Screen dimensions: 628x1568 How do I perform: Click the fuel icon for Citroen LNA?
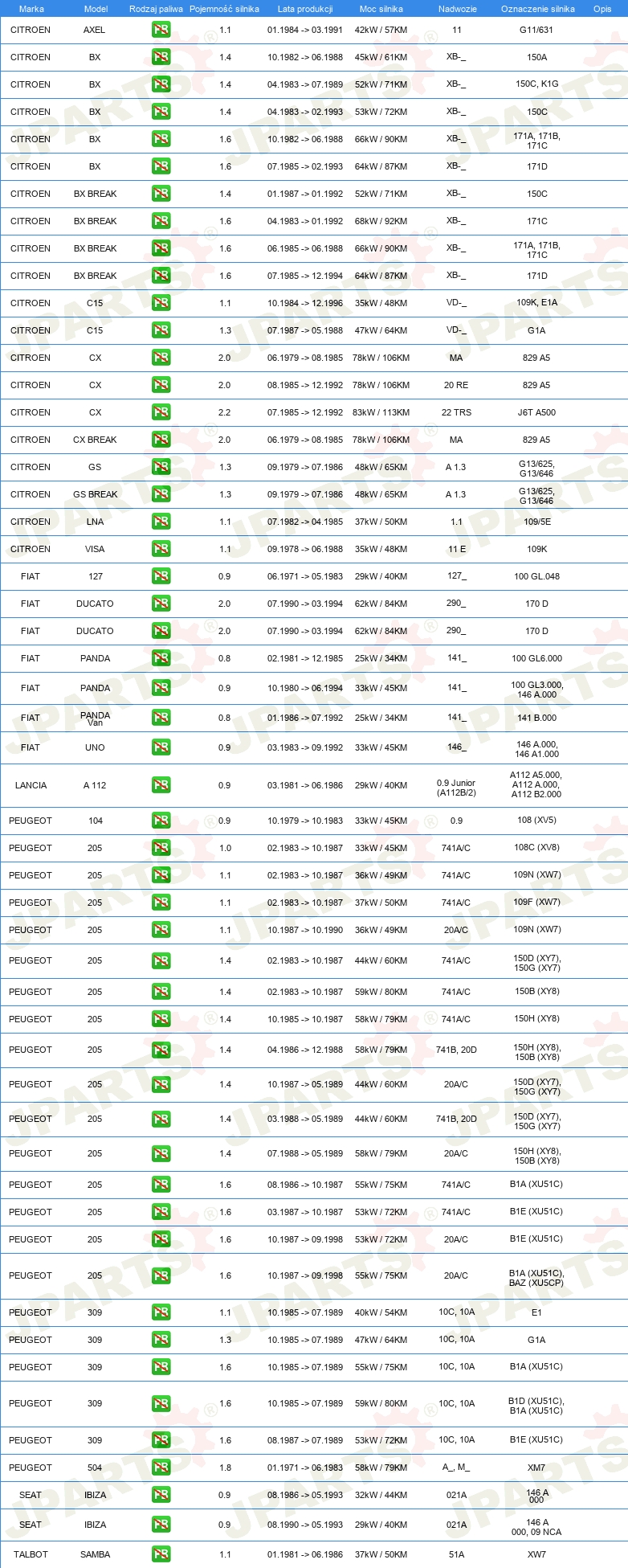click(161, 522)
